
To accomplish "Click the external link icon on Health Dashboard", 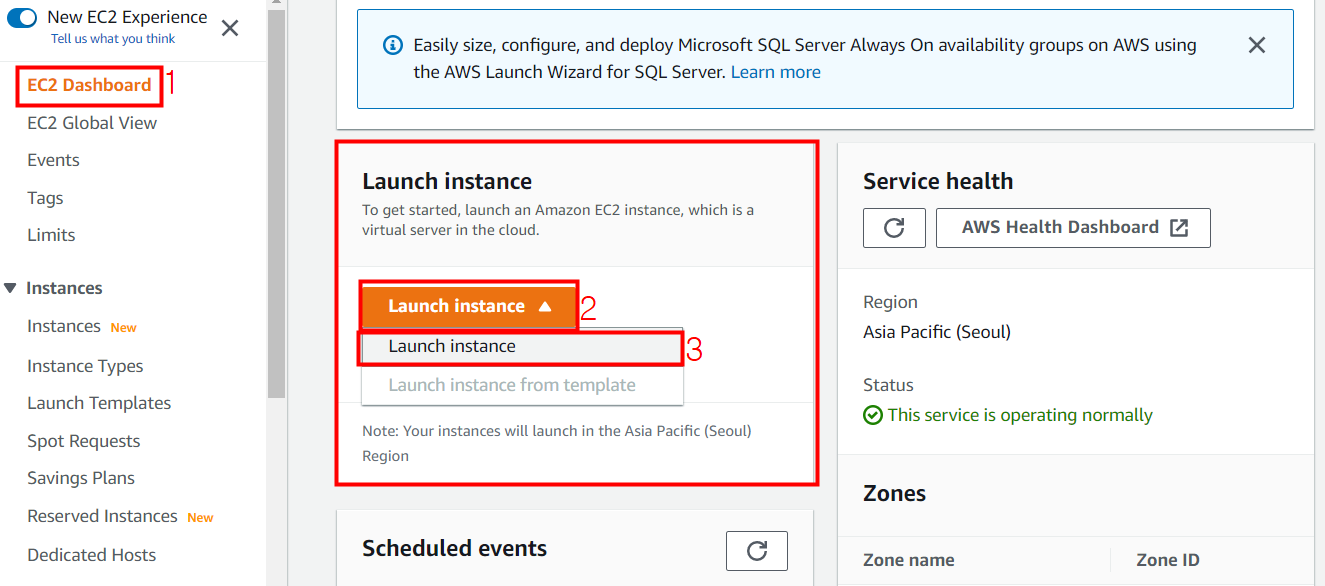I will 1179,228.
